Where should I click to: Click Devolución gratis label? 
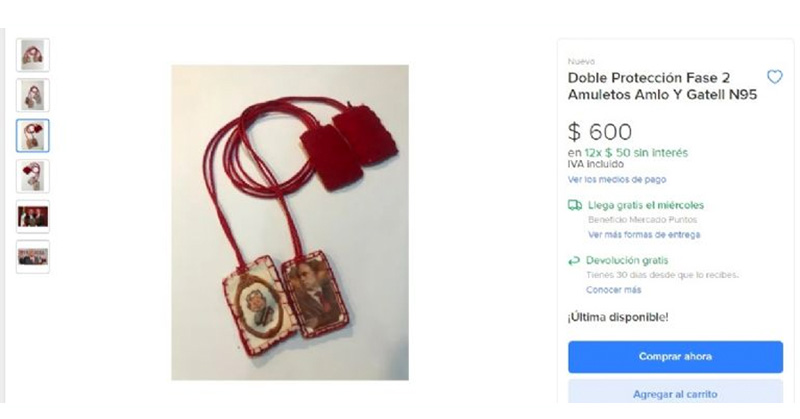[x=627, y=260]
